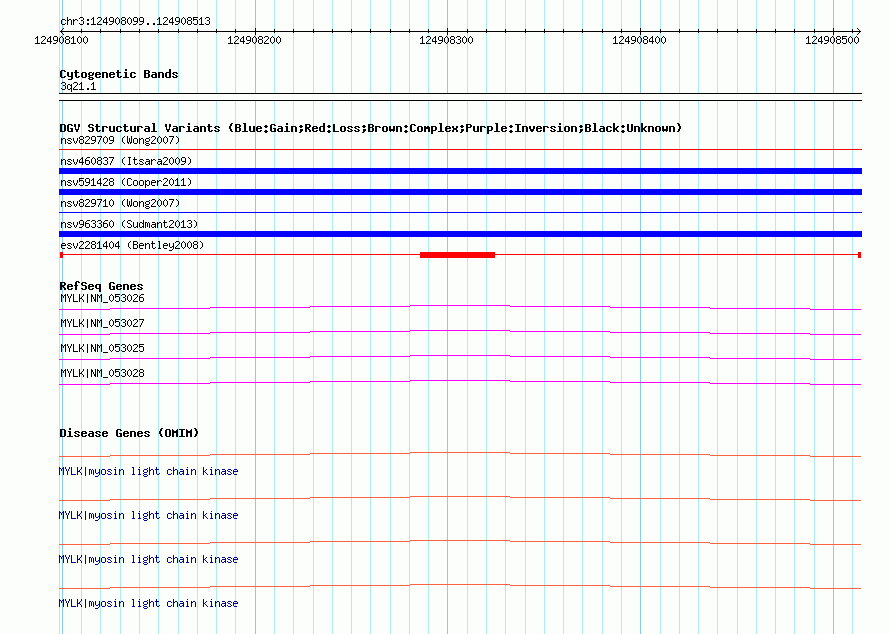This screenshot has height=634, width=890.
Task: Click the thin blue line under nsv829710
Action: pyautogui.click(x=460, y=213)
